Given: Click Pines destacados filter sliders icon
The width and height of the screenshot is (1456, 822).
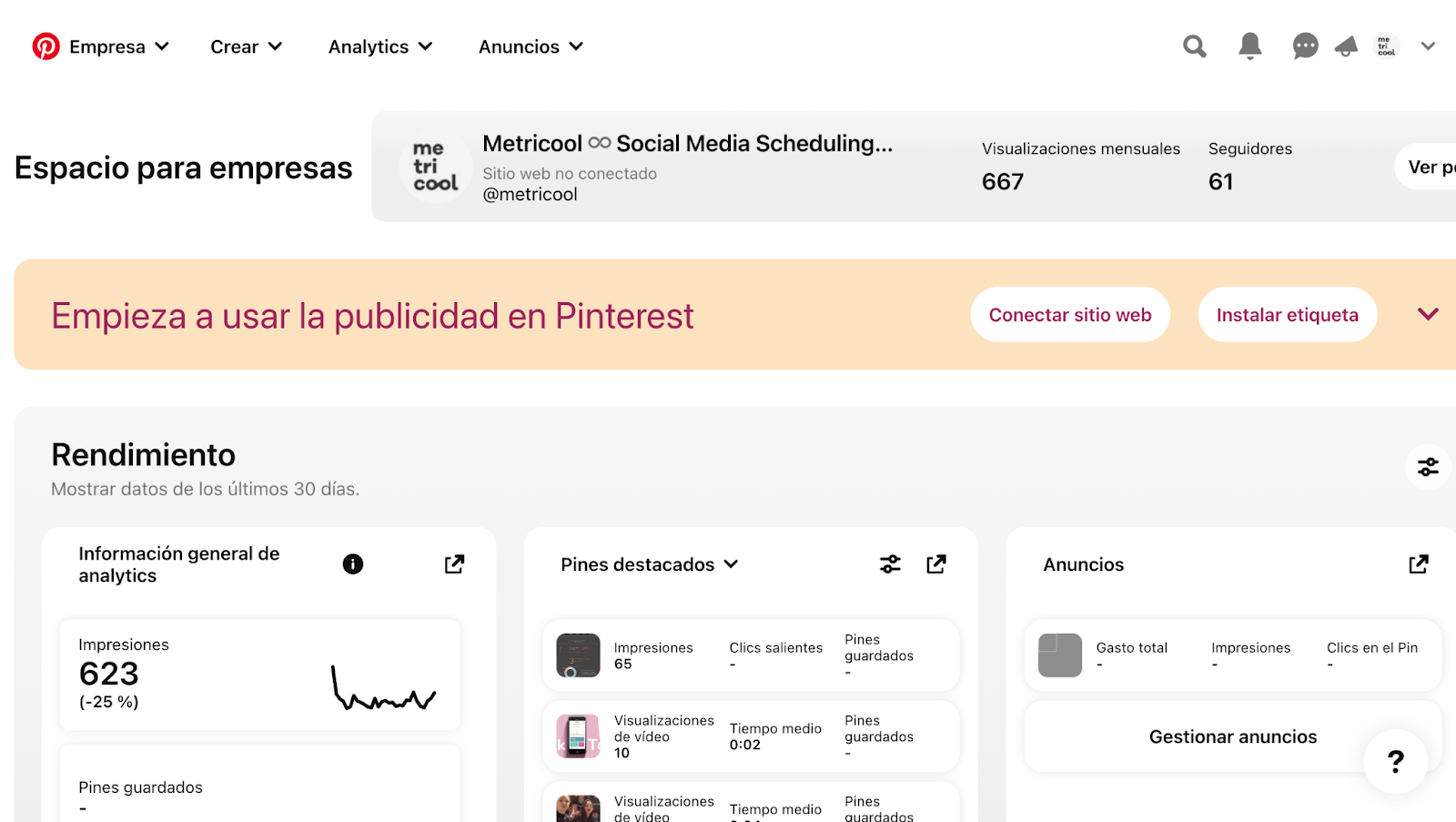Looking at the screenshot, I should click(890, 564).
